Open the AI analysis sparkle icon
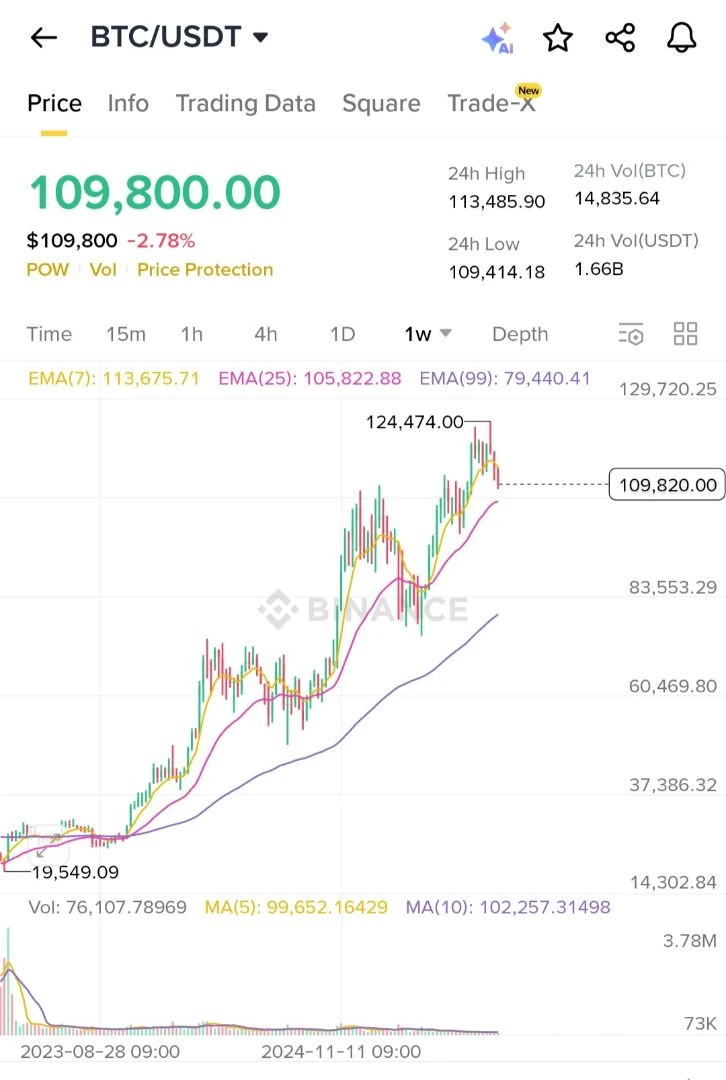726x1080 pixels. (497, 38)
